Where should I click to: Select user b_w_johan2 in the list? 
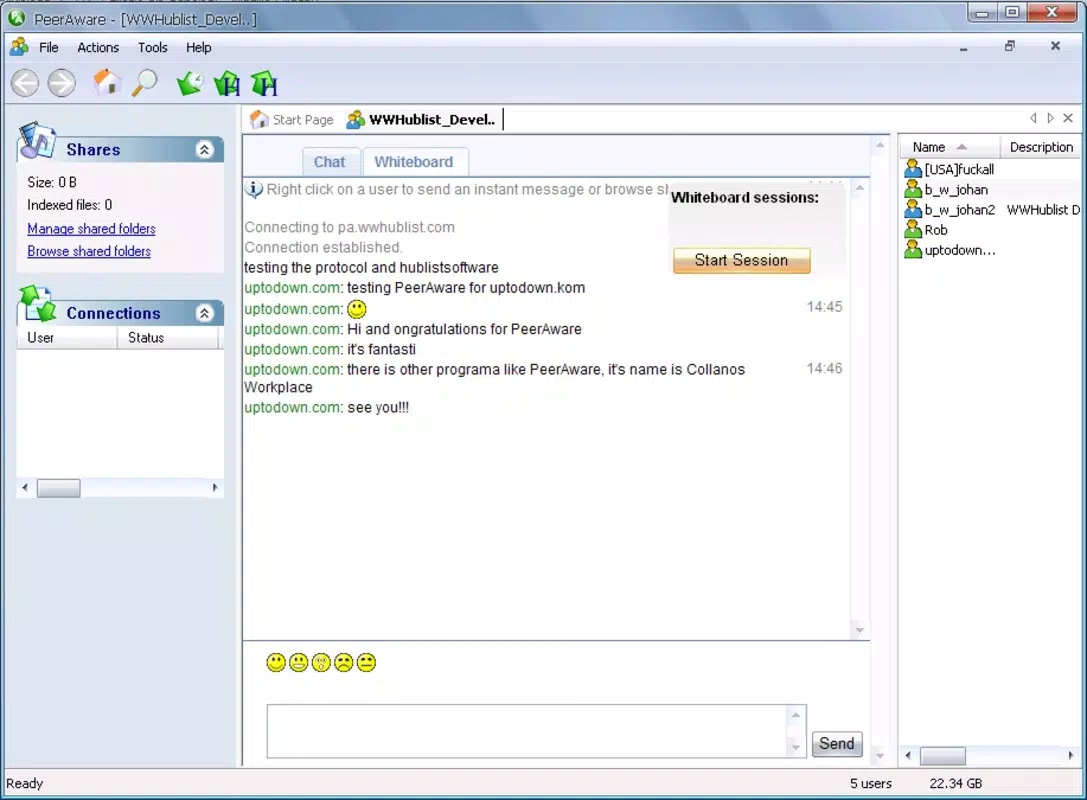point(959,209)
